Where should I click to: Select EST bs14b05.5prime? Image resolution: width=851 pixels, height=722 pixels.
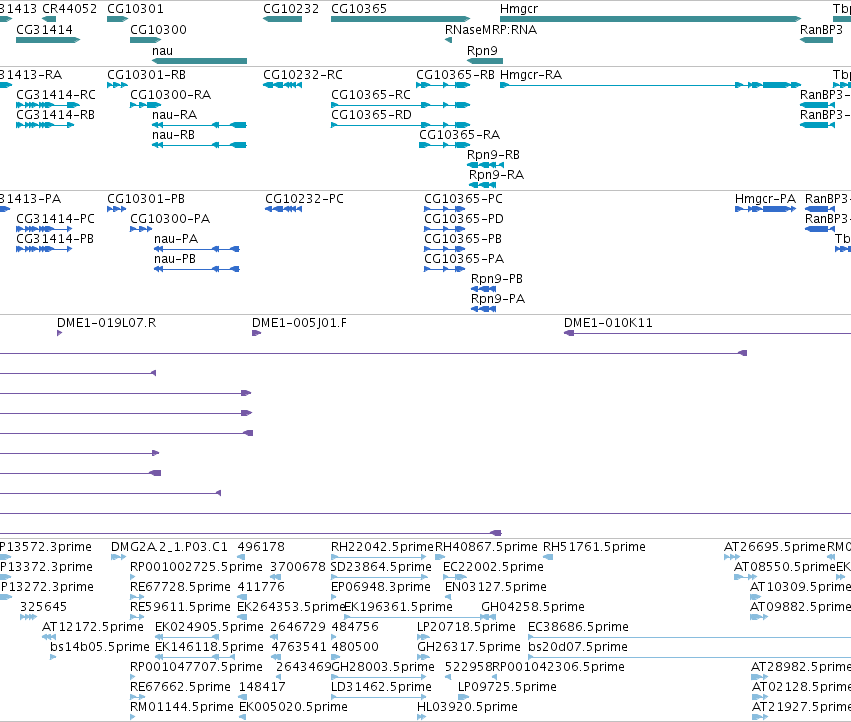coord(99,647)
